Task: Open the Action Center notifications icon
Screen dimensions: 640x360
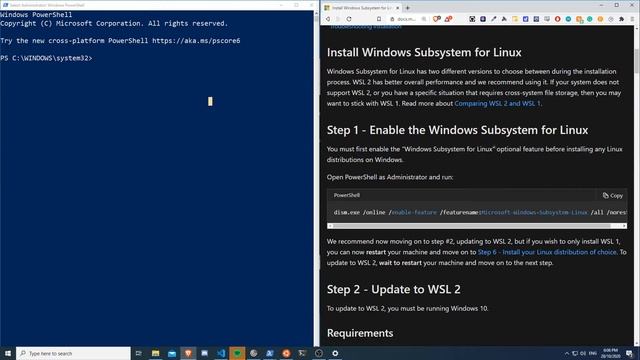Action: (629, 353)
